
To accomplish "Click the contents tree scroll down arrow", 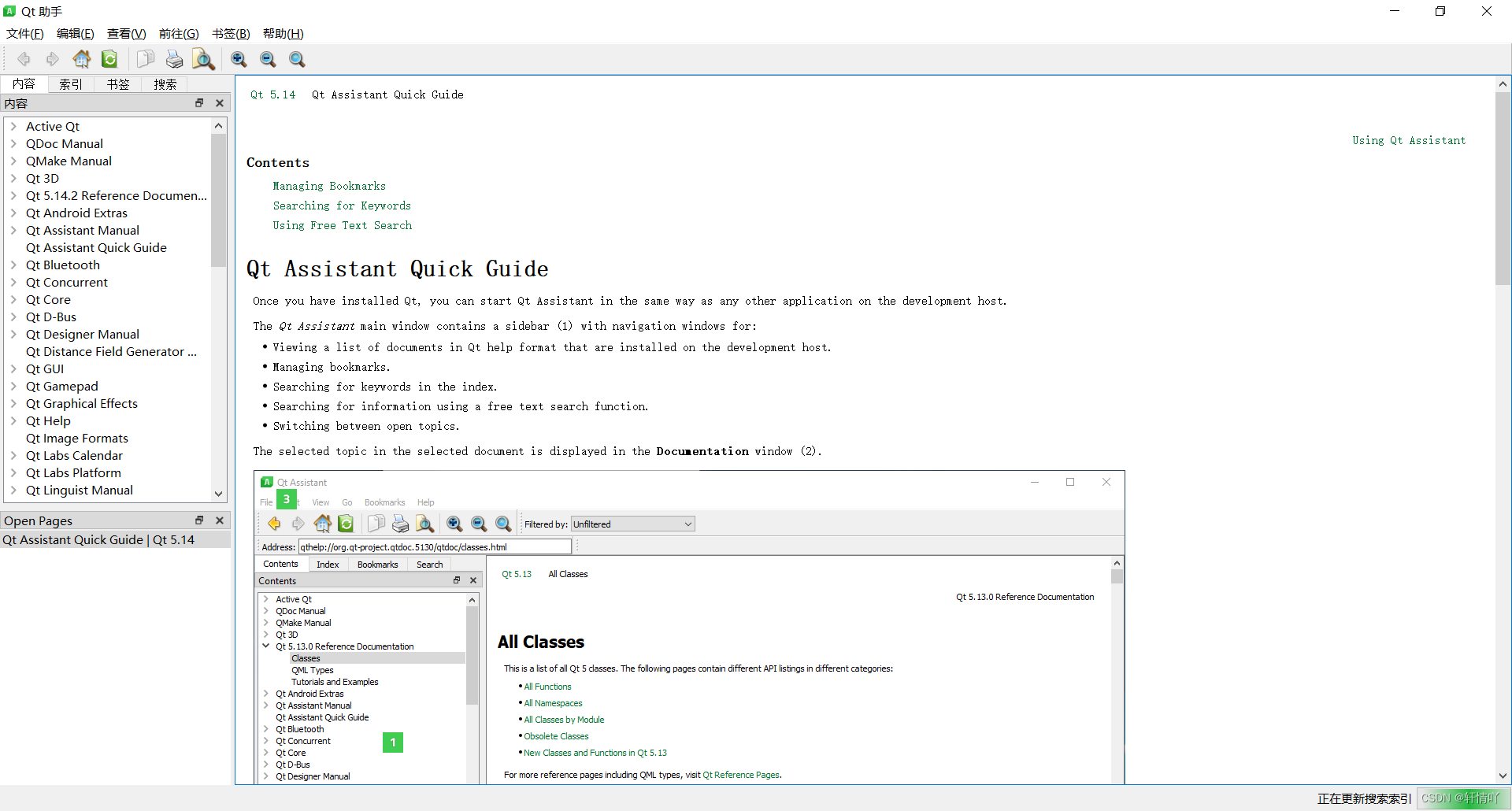I will pyautogui.click(x=219, y=494).
